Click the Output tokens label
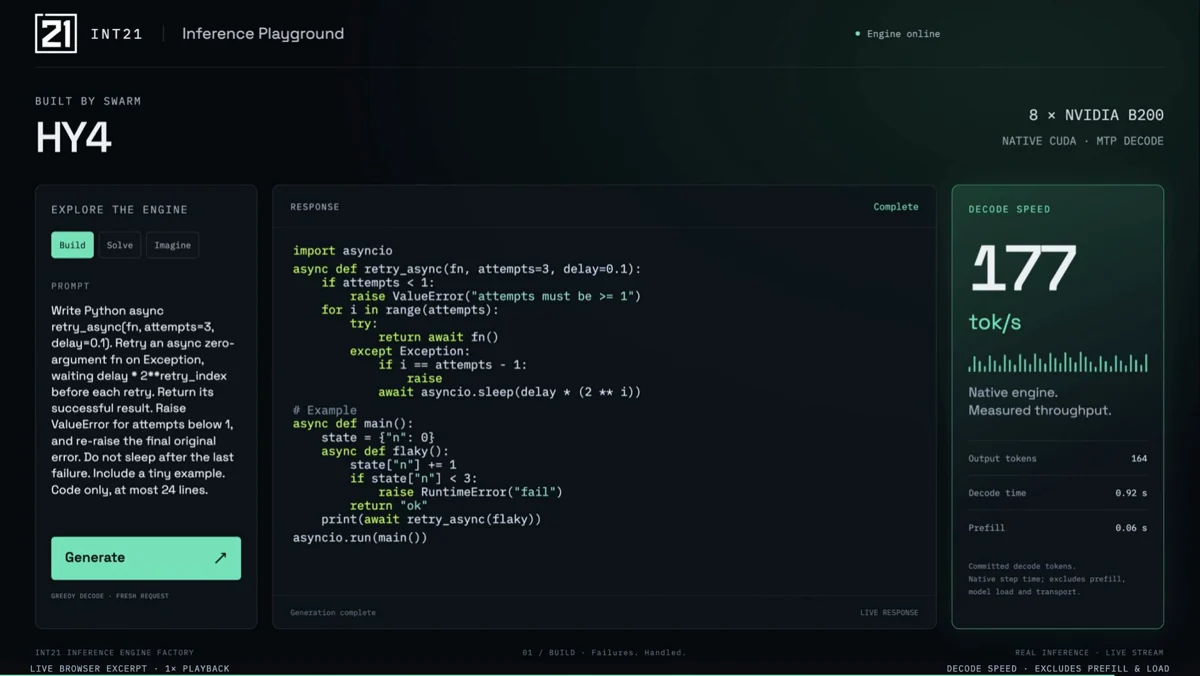This screenshot has height=676, width=1200. coord(1002,459)
